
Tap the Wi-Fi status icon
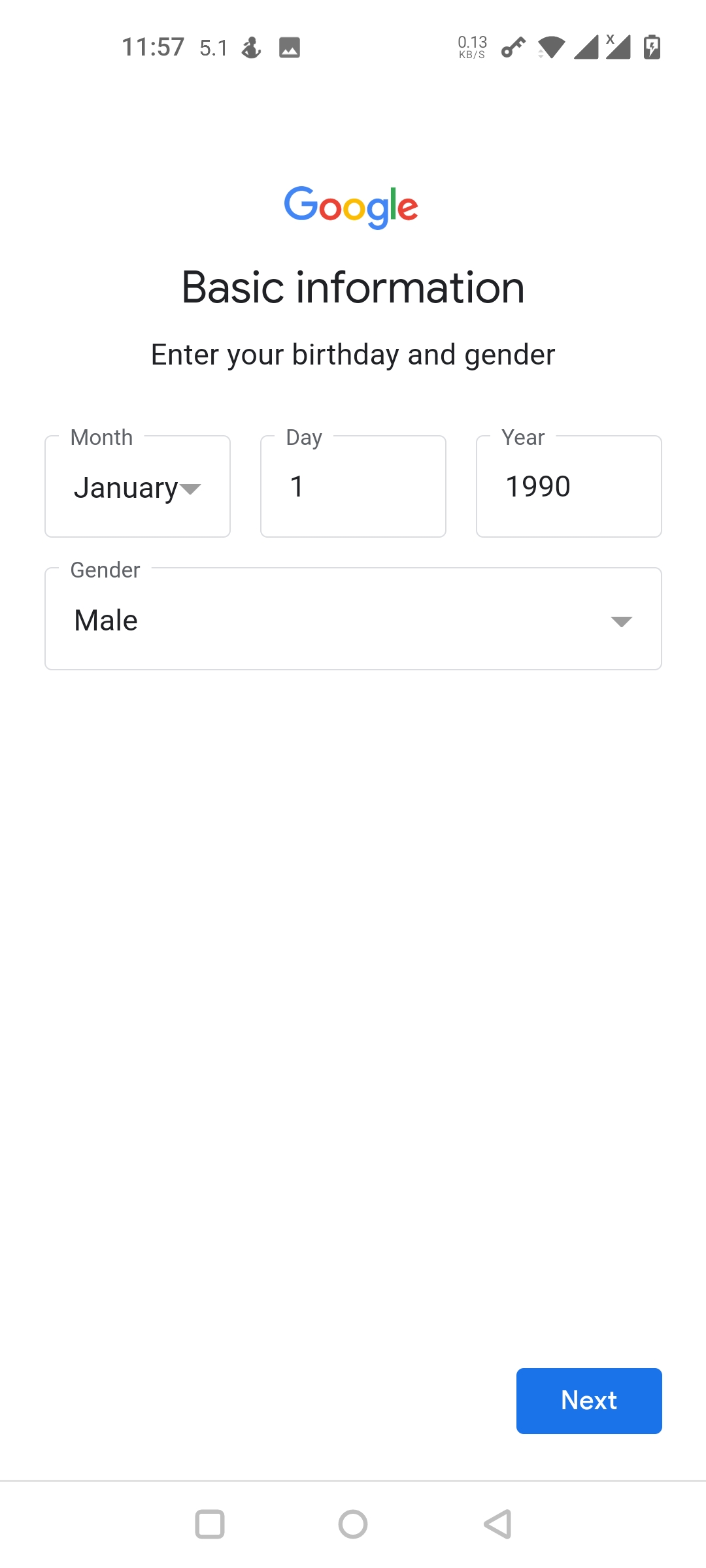pos(551,48)
